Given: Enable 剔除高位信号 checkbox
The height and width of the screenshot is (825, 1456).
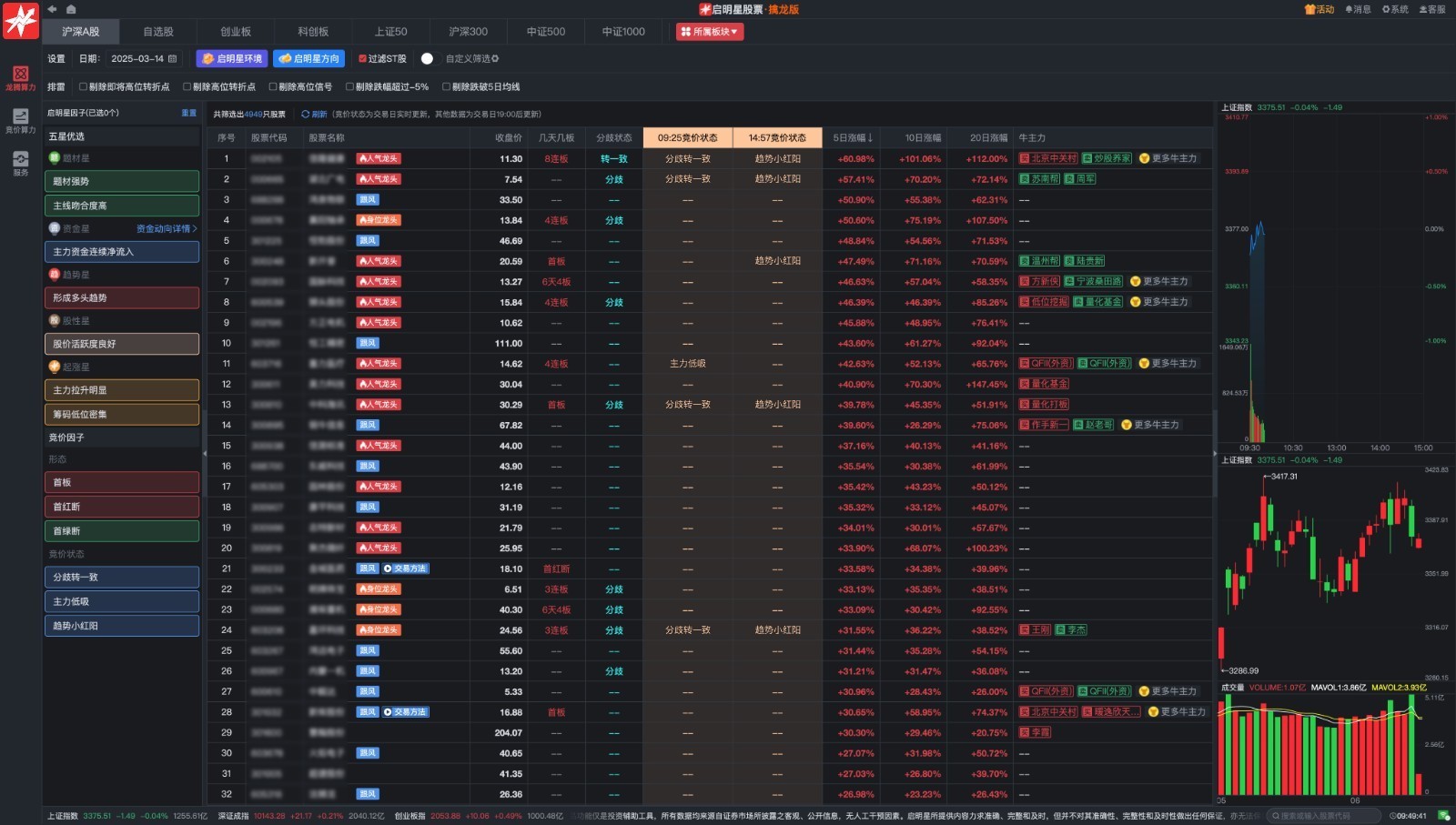Looking at the screenshot, I should tap(273, 87).
